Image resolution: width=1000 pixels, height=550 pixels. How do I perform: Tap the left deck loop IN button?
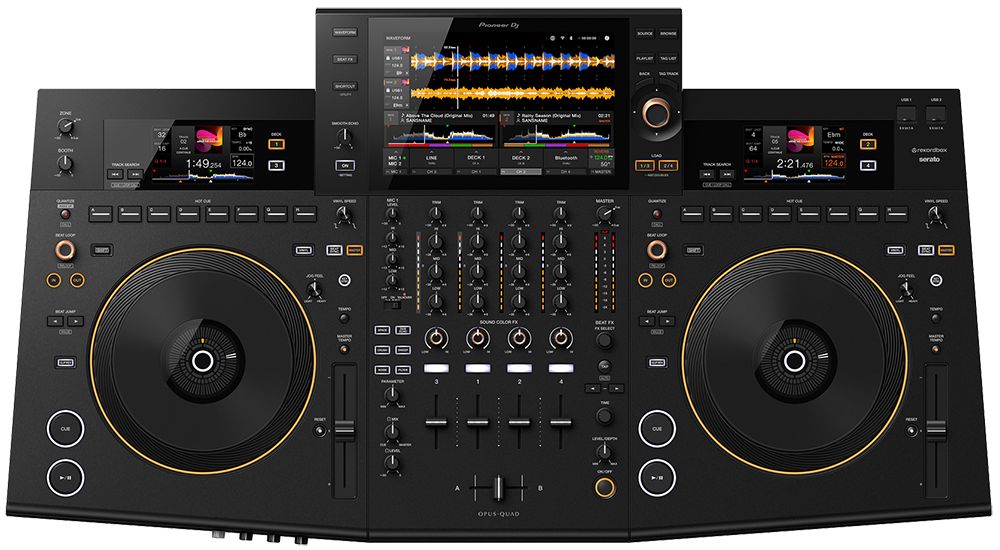coord(54,282)
